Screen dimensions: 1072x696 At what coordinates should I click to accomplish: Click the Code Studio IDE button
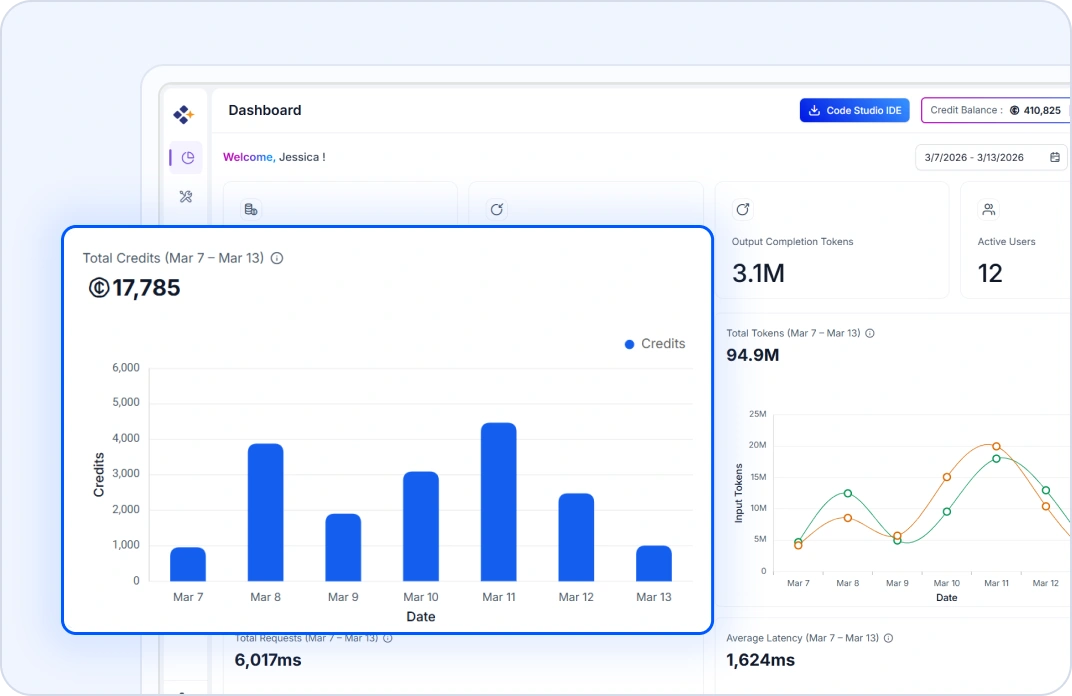(855, 110)
